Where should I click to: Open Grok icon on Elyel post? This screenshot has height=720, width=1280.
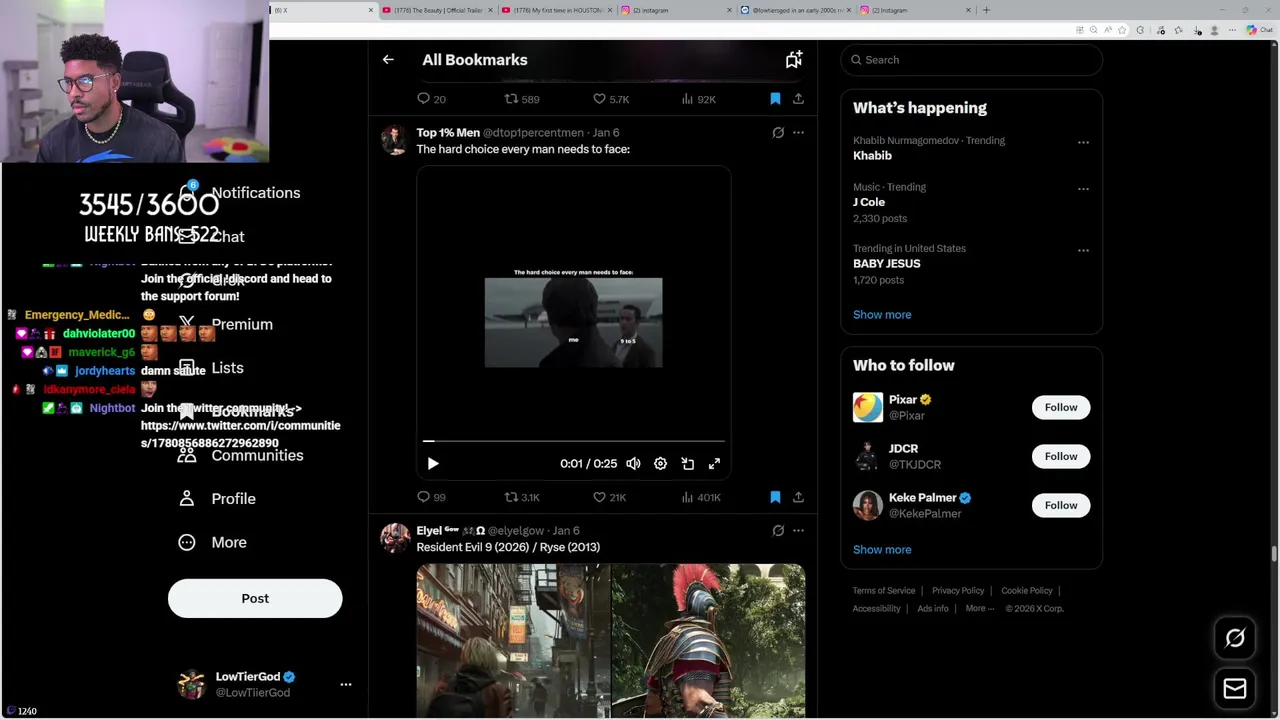tap(778, 531)
